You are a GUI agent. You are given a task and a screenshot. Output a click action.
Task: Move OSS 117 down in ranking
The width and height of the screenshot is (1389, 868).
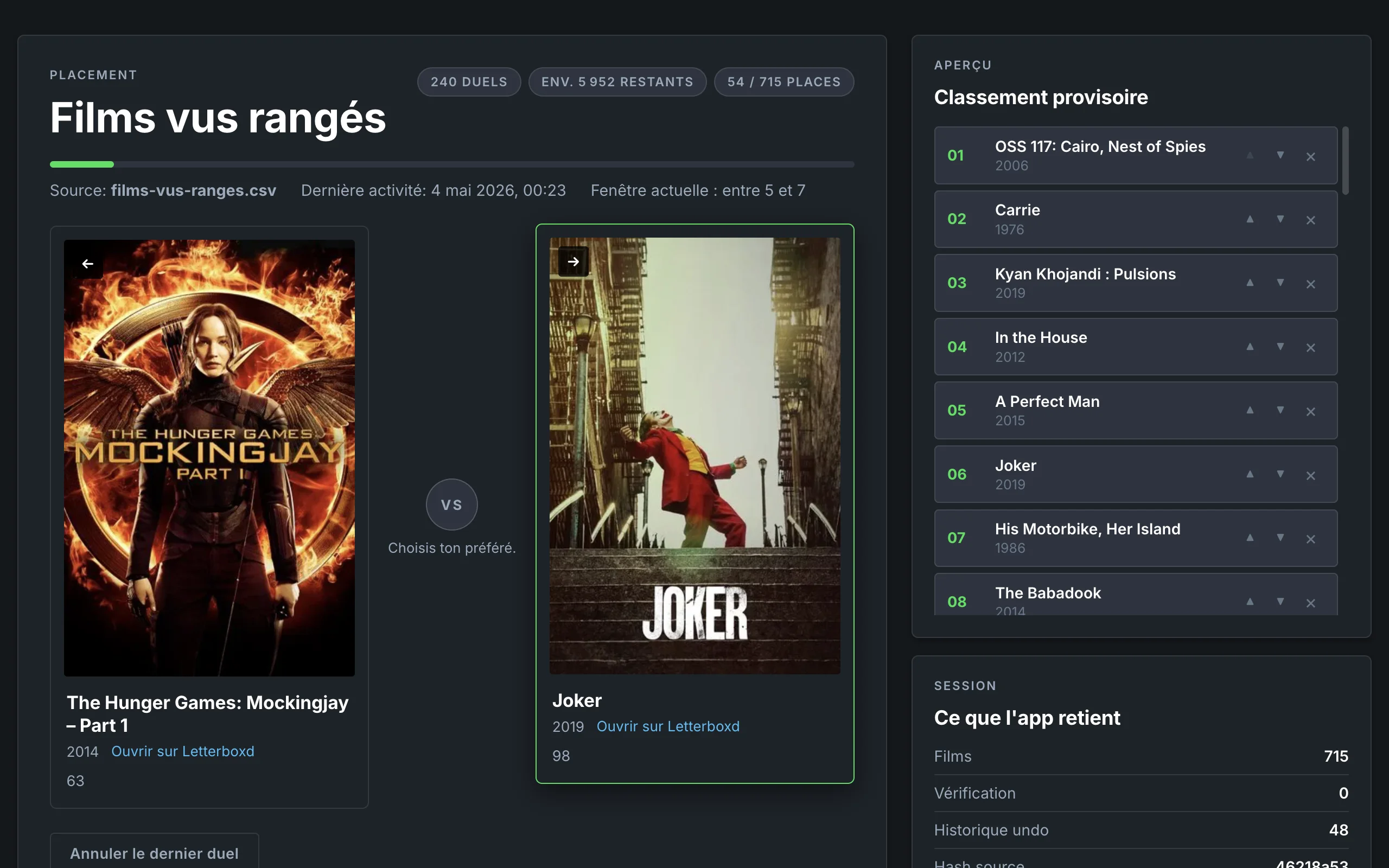click(1280, 156)
